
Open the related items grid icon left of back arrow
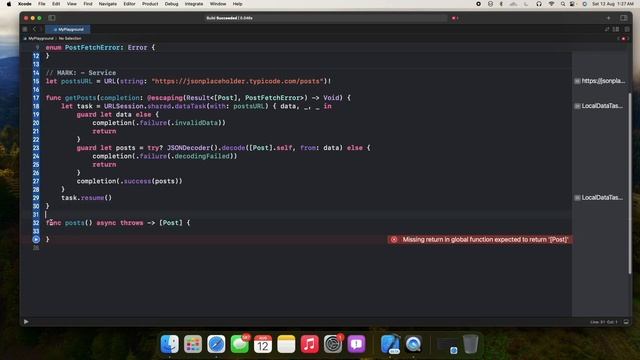click(25, 29)
